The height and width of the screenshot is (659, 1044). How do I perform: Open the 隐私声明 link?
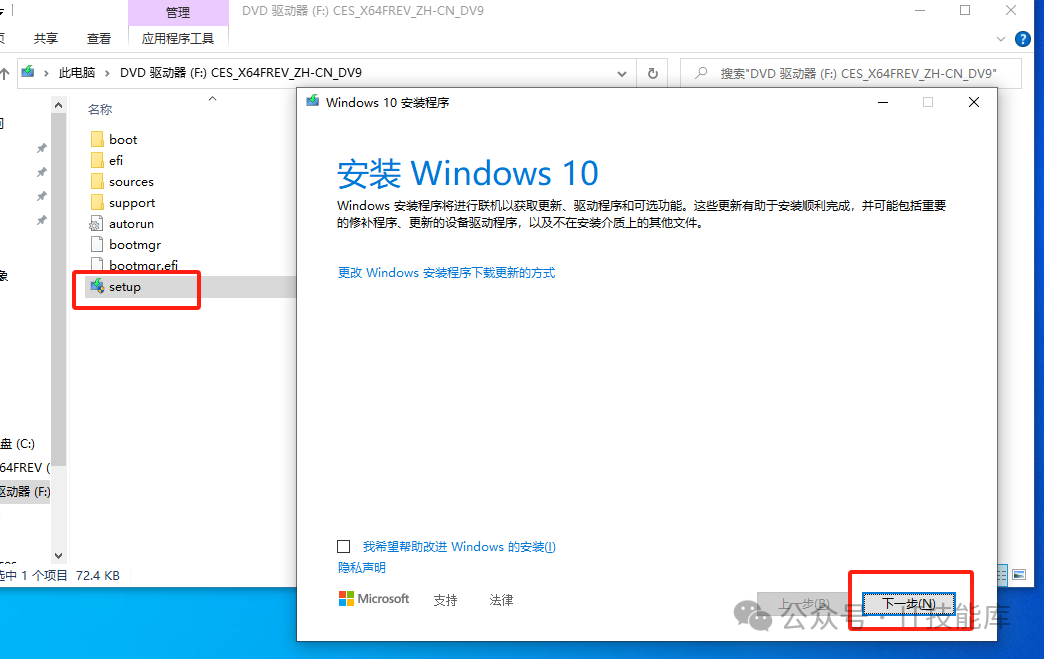click(x=362, y=568)
